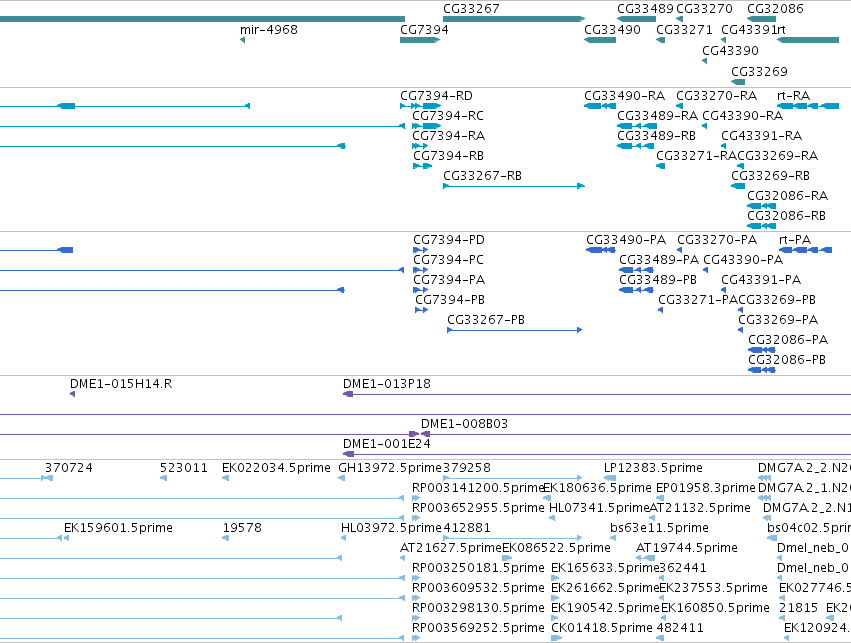Select BAC clone DME1-001E24
The width and height of the screenshot is (851, 643).
click(x=387, y=444)
